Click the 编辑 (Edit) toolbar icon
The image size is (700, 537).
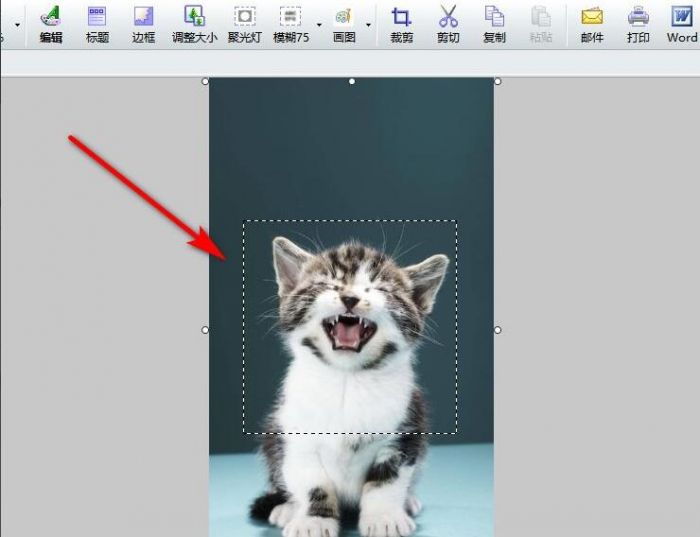50,23
